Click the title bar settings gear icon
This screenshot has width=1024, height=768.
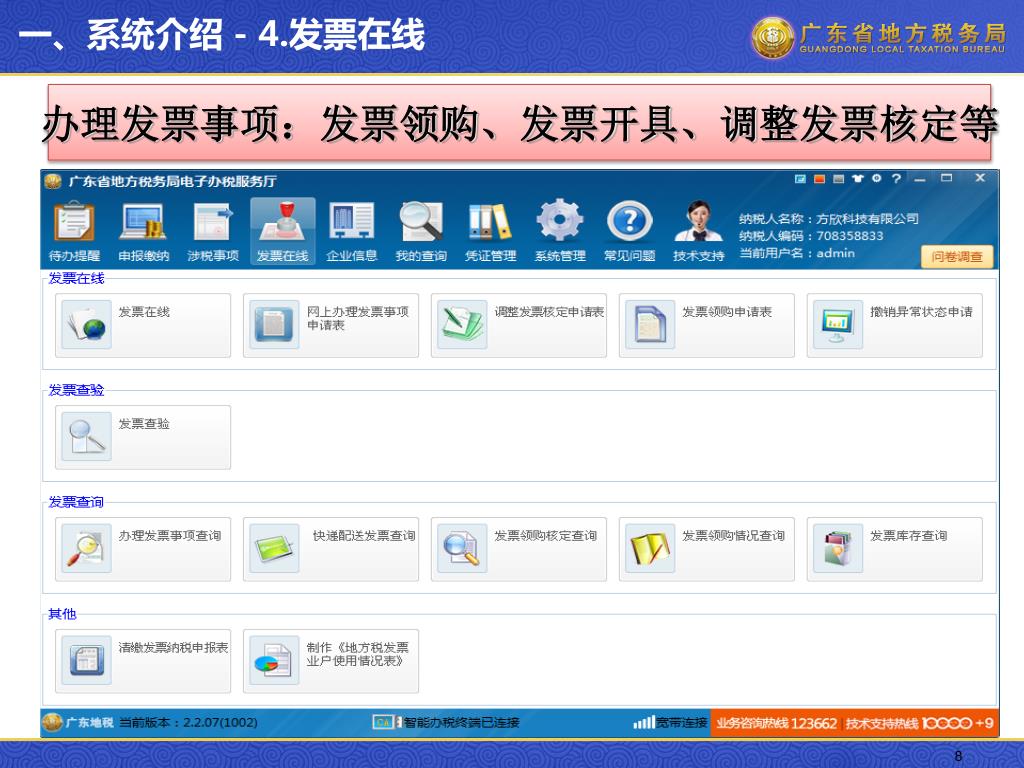click(876, 178)
